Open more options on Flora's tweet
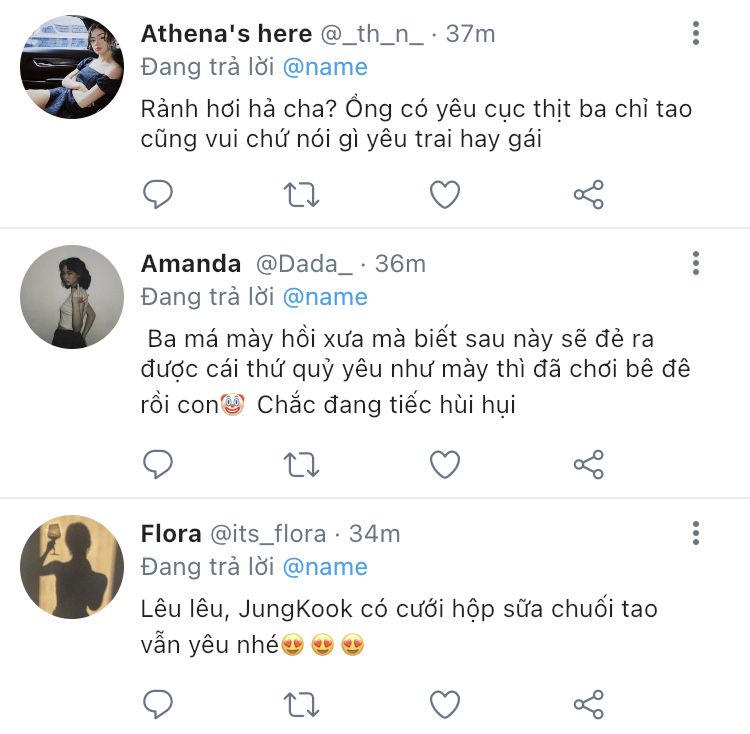Screen dimensions: 750x734 point(696,533)
